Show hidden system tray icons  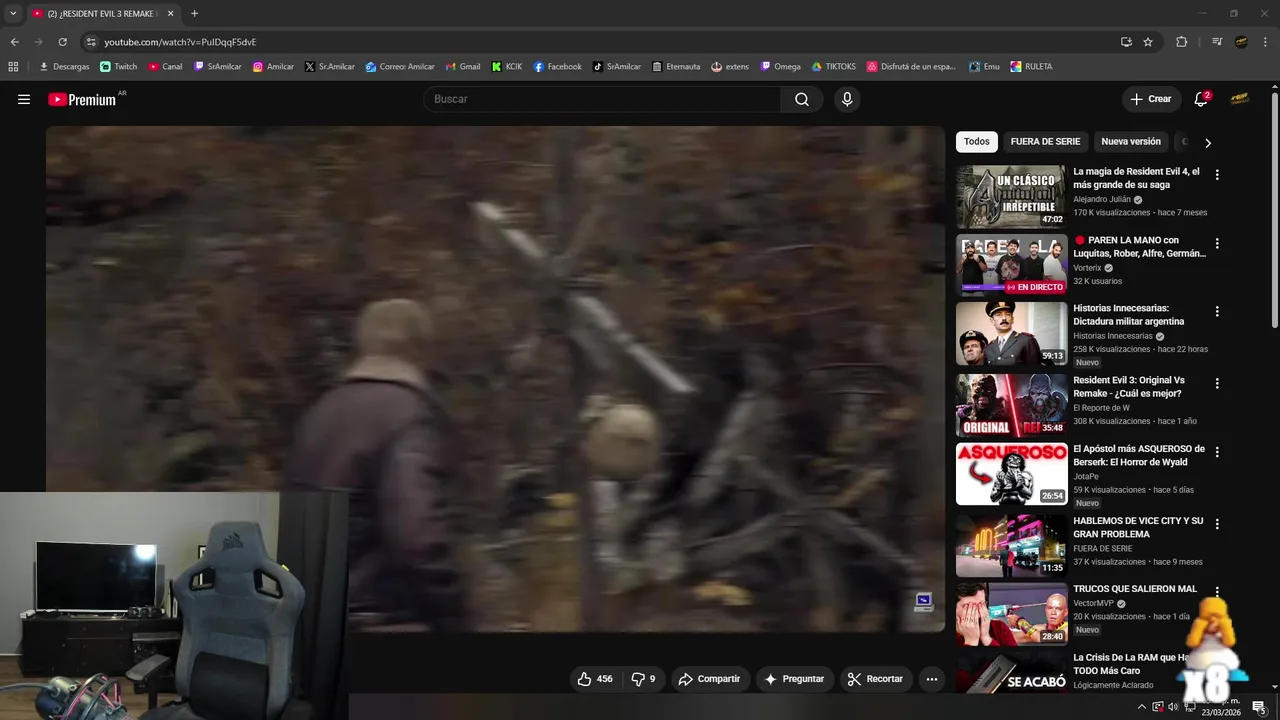1142,706
